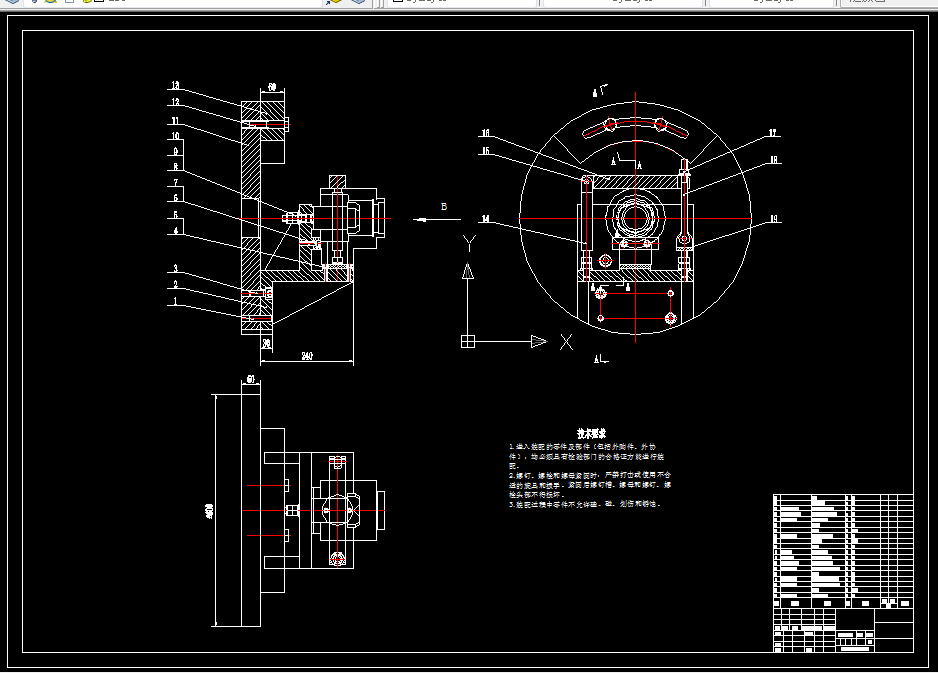Select the bearing bore center in circular view
The height and width of the screenshot is (673, 938).
(x=635, y=219)
